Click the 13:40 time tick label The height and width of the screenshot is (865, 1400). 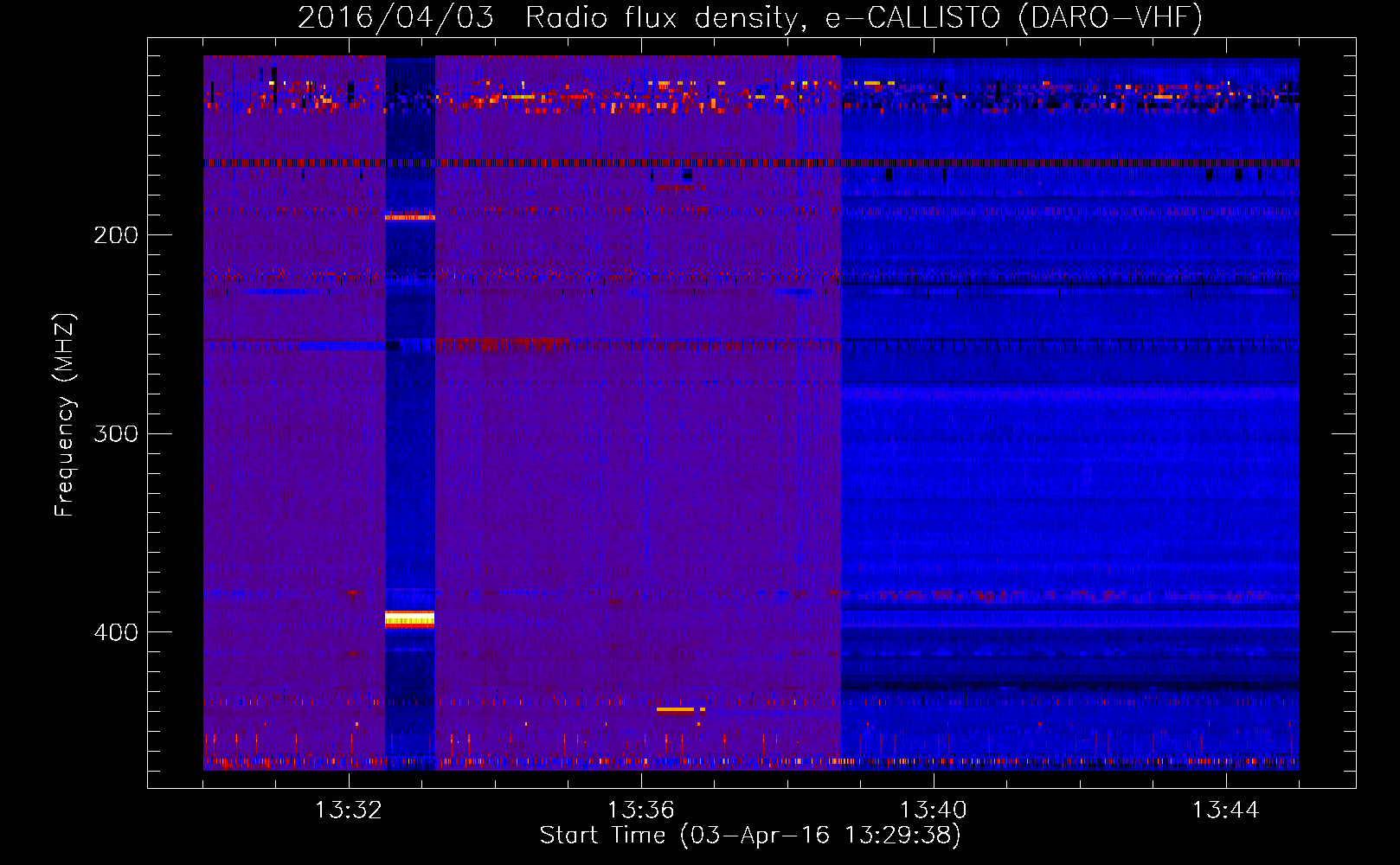[x=934, y=811]
